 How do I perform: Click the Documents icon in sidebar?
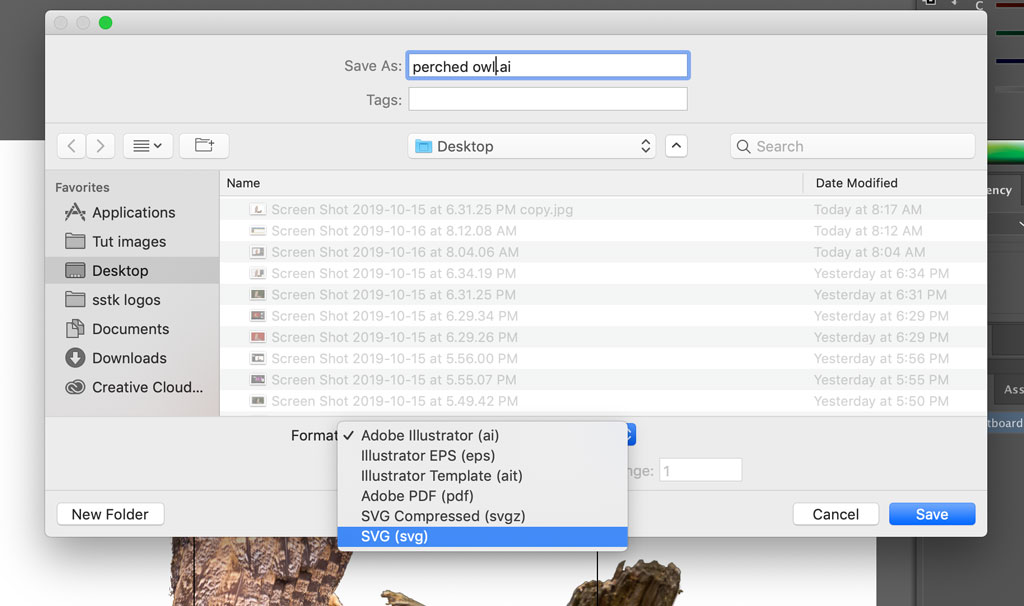(x=75, y=328)
